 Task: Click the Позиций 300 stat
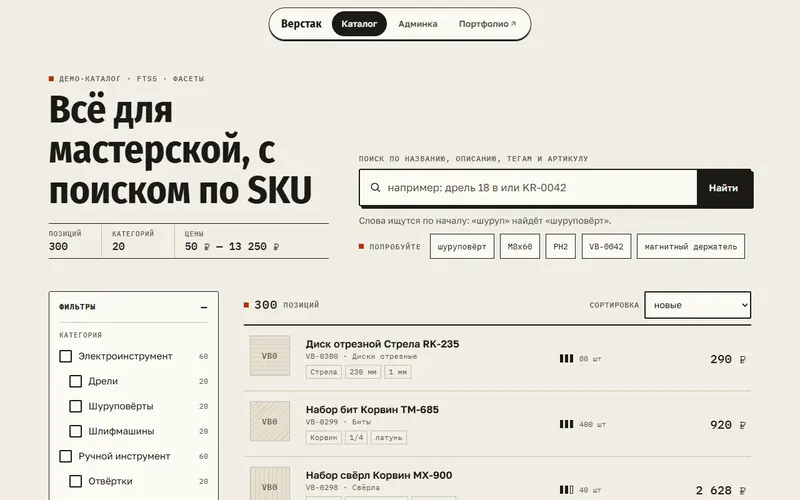pos(65,241)
